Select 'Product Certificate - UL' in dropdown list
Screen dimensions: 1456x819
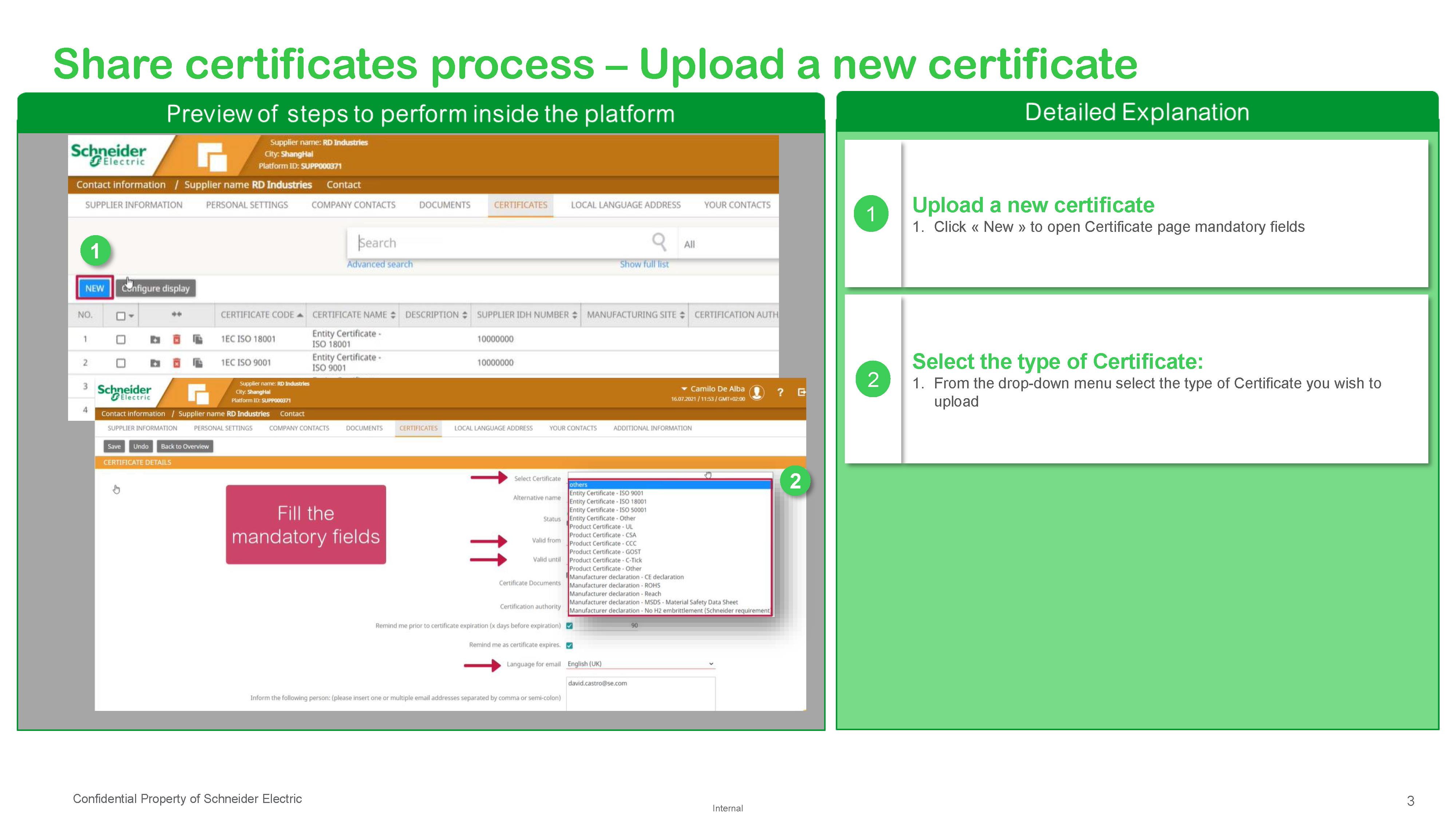(x=601, y=526)
